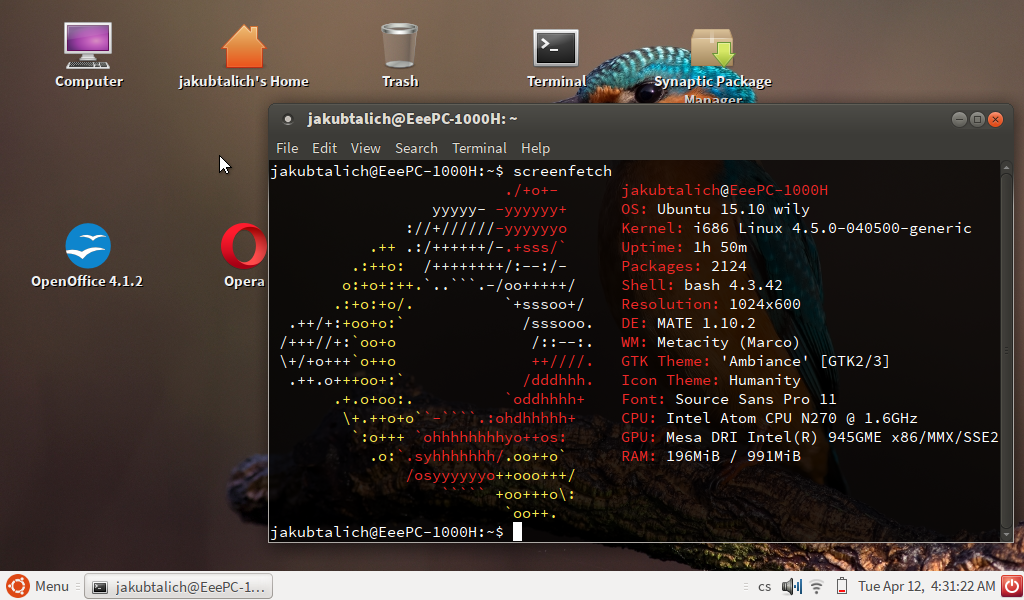Check the battery indicator icon
Screen dimensions: 1024x600
tap(842, 586)
